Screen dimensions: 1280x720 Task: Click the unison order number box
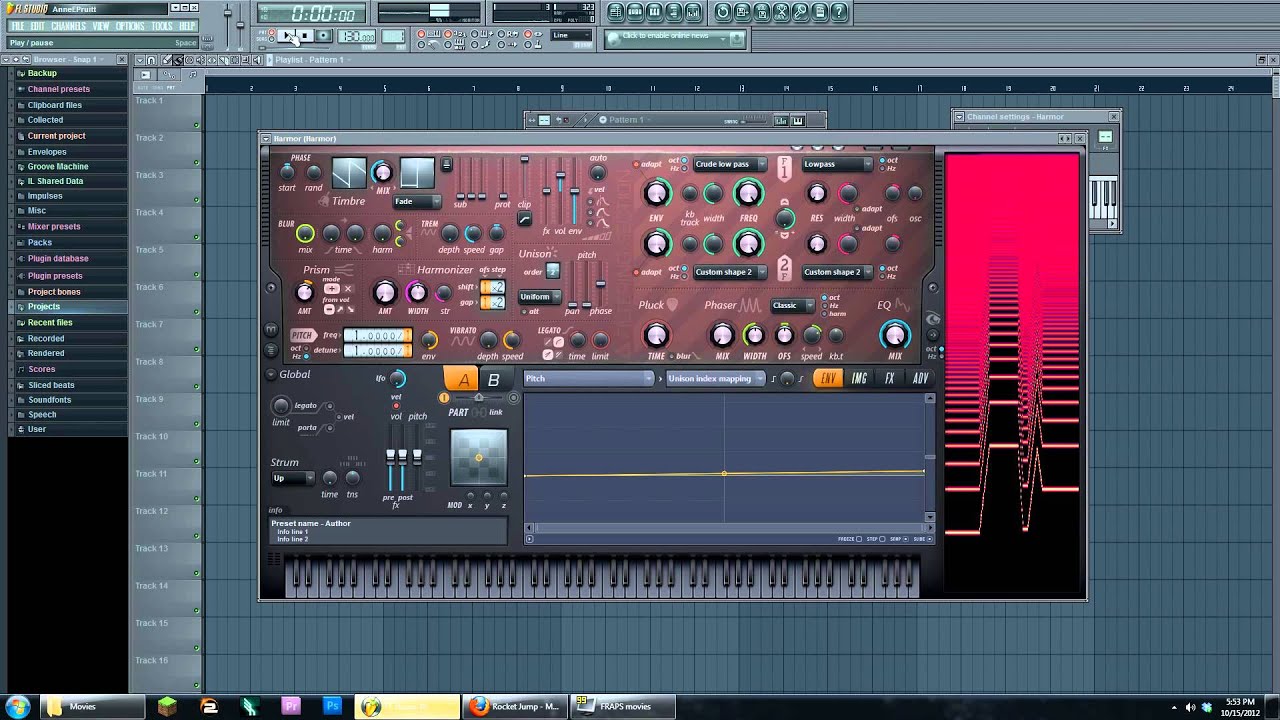[x=553, y=272]
